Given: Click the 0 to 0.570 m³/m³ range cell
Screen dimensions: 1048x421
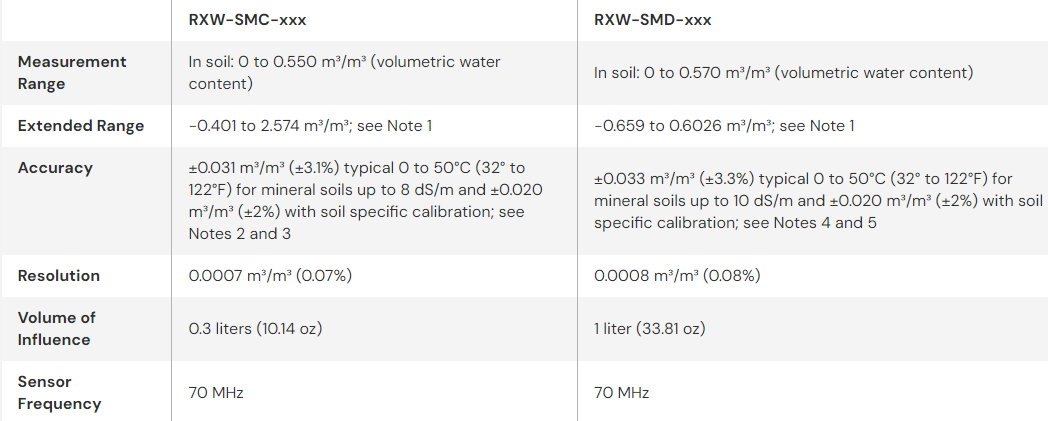Looking at the screenshot, I should click(784, 73).
